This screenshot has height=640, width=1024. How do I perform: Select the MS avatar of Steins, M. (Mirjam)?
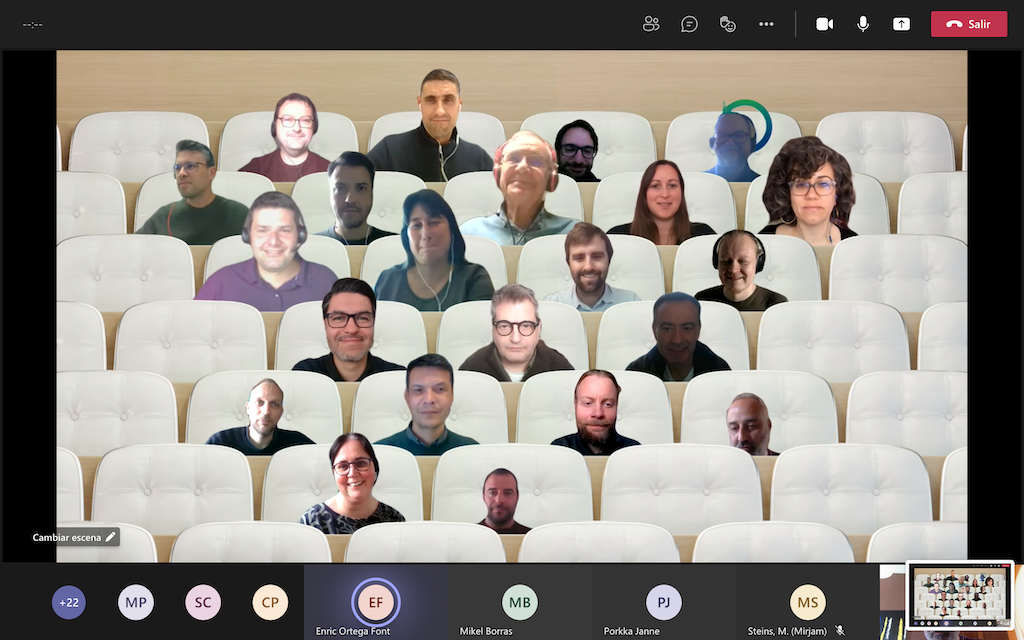pyautogui.click(x=808, y=602)
